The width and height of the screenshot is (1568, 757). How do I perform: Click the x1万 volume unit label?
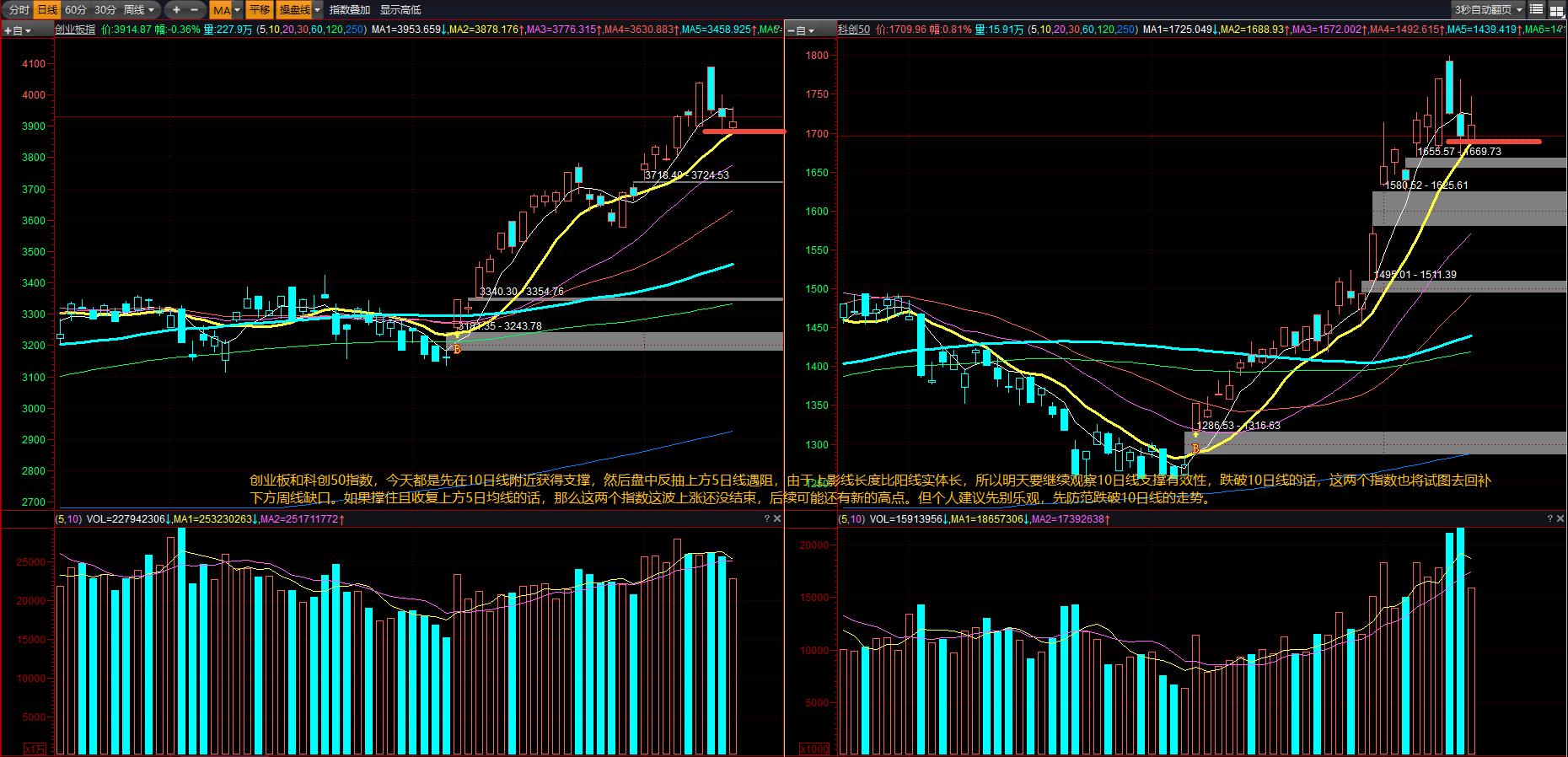tap(35, 749)
